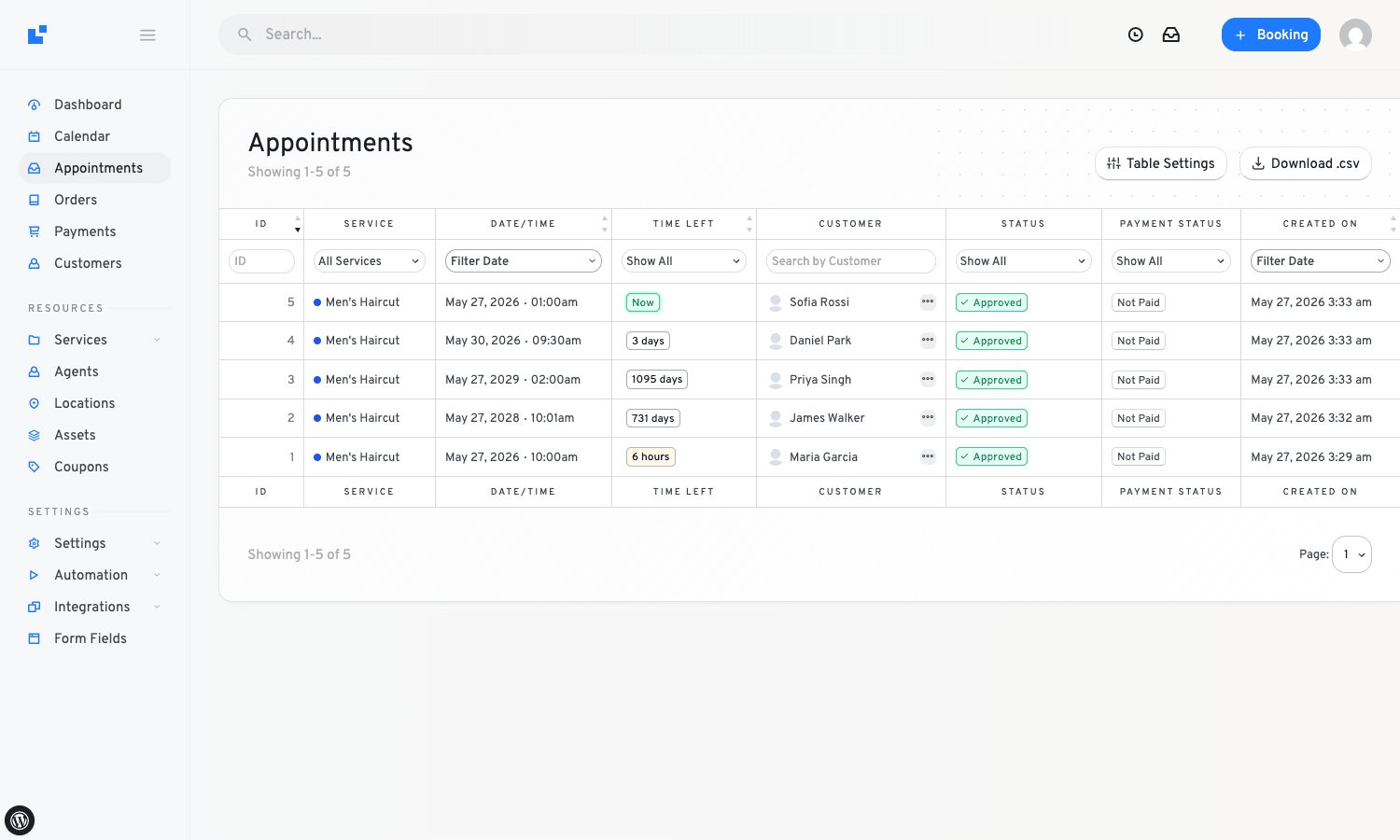The width and height of the screenshot is (1400, 840).
Task: Expand the Automation submenu chevron
Action: point(157,575)
